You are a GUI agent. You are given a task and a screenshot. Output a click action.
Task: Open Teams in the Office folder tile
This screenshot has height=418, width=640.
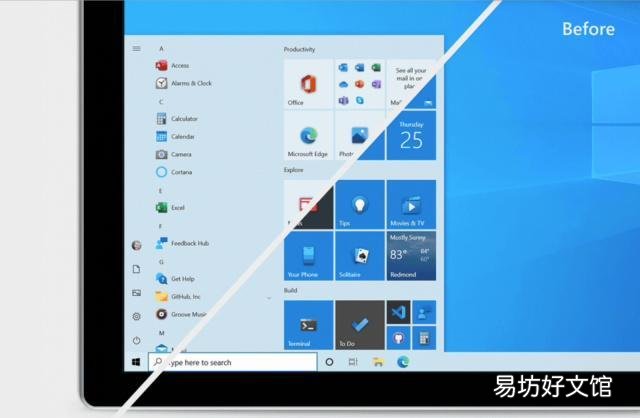click(343, 100)
